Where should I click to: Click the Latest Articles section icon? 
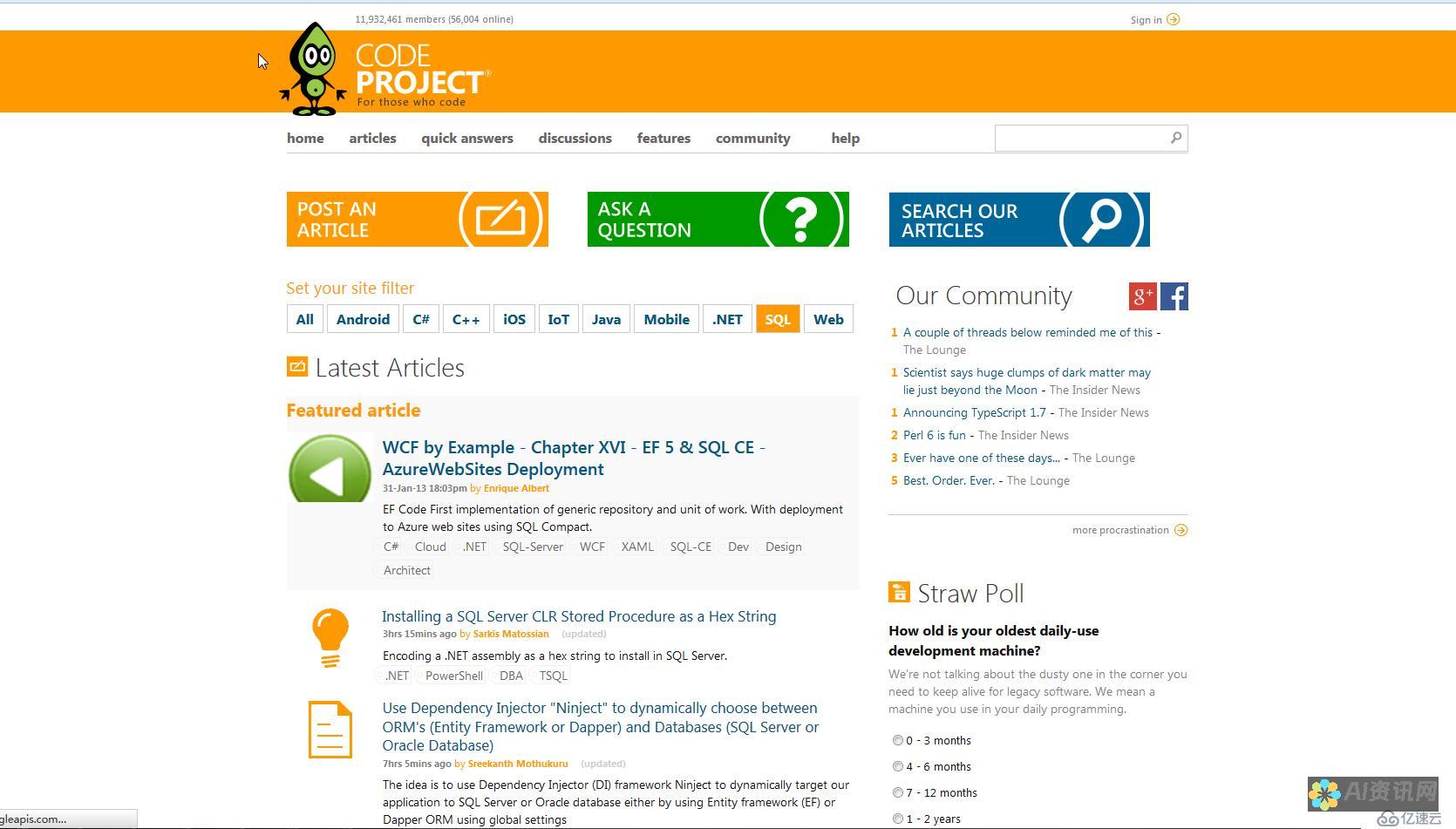pyautogui.click(x=297, y=367)
